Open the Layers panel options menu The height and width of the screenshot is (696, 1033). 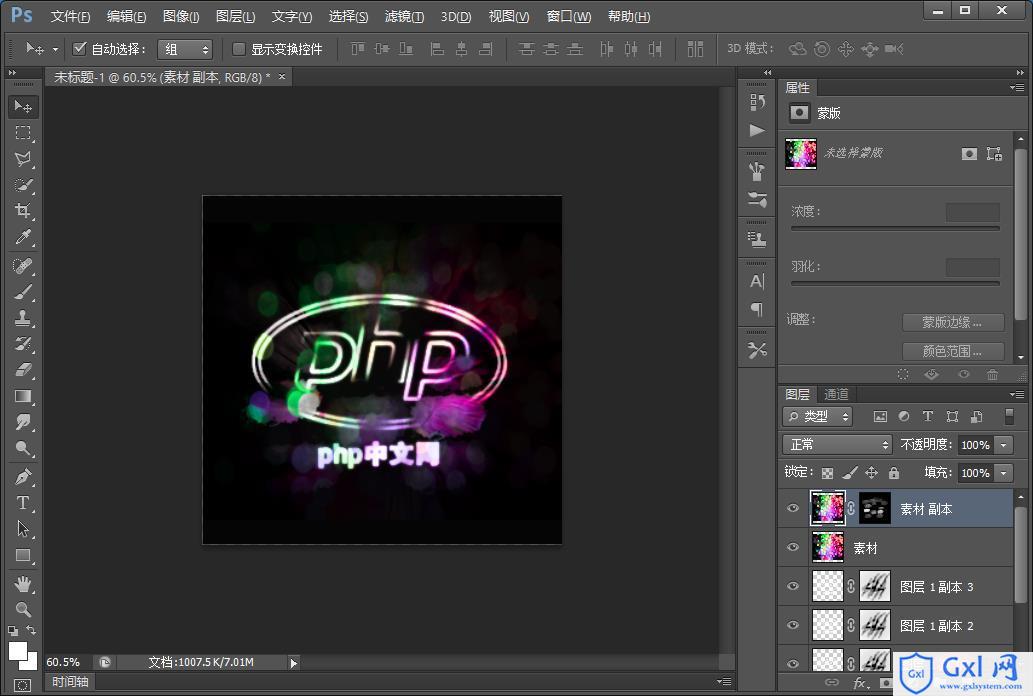click(x=1017, y=394)
